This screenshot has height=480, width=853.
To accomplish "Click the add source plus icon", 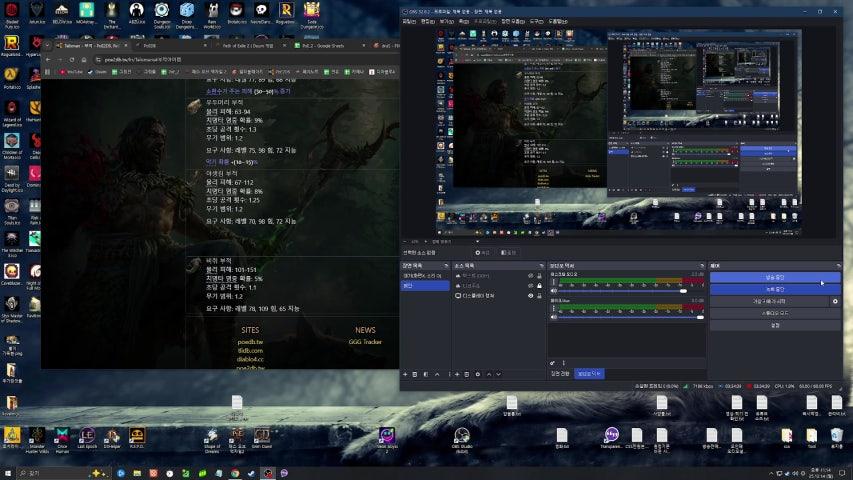I will point(457,374).
